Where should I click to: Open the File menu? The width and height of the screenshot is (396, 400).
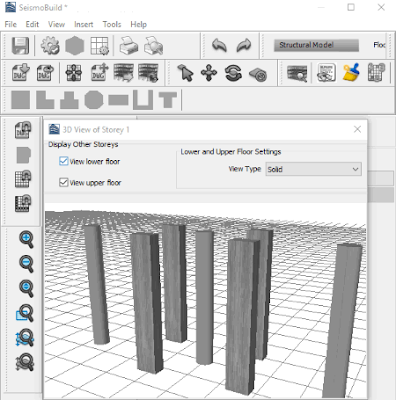pos(11,24)
